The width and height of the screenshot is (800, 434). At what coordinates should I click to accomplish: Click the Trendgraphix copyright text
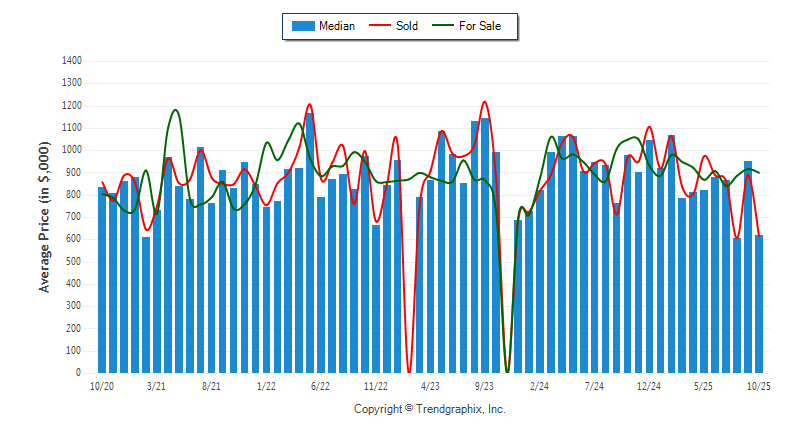coord(430,409)
